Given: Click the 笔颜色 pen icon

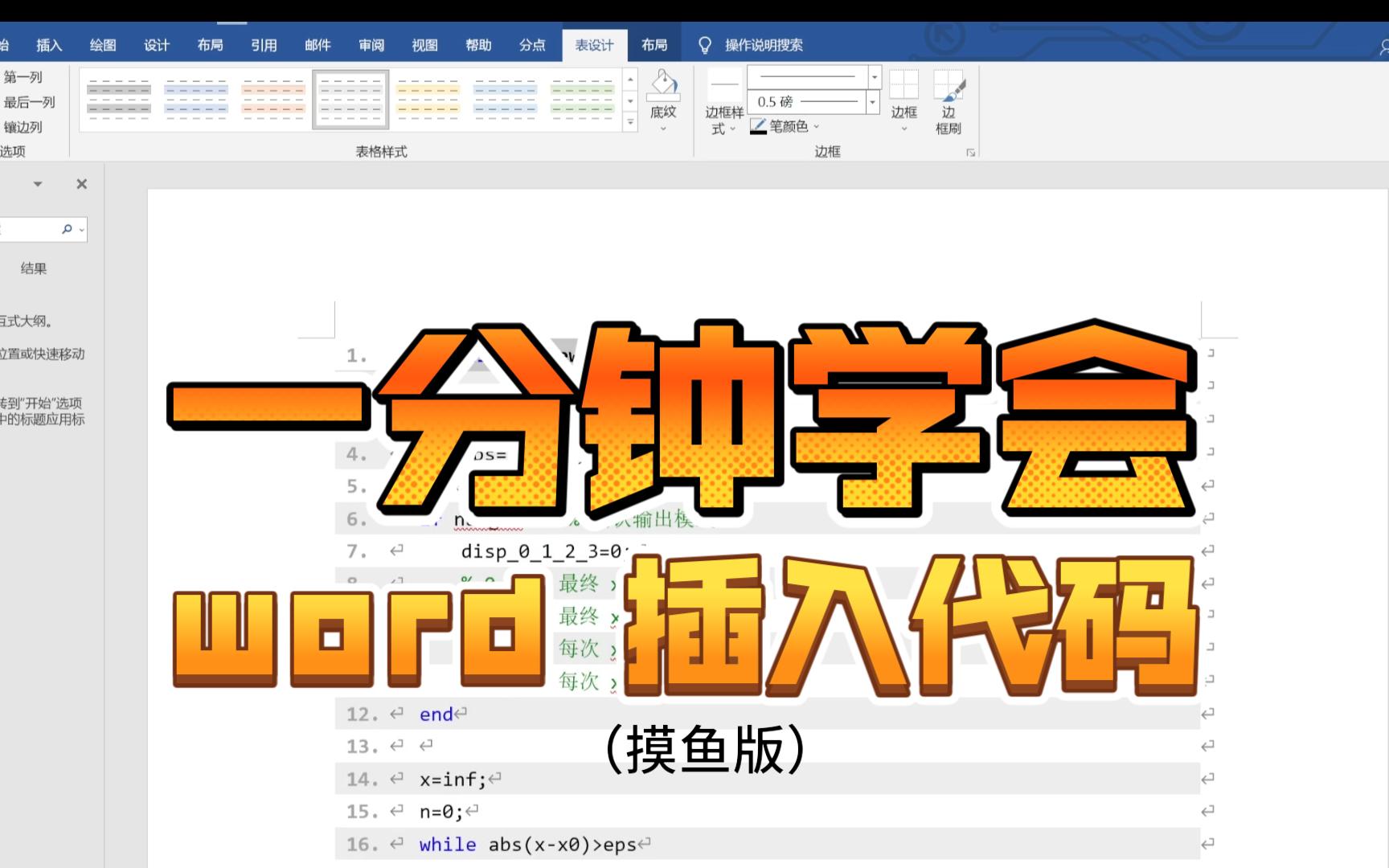Looking at the screenshot, I should point(758,126).
